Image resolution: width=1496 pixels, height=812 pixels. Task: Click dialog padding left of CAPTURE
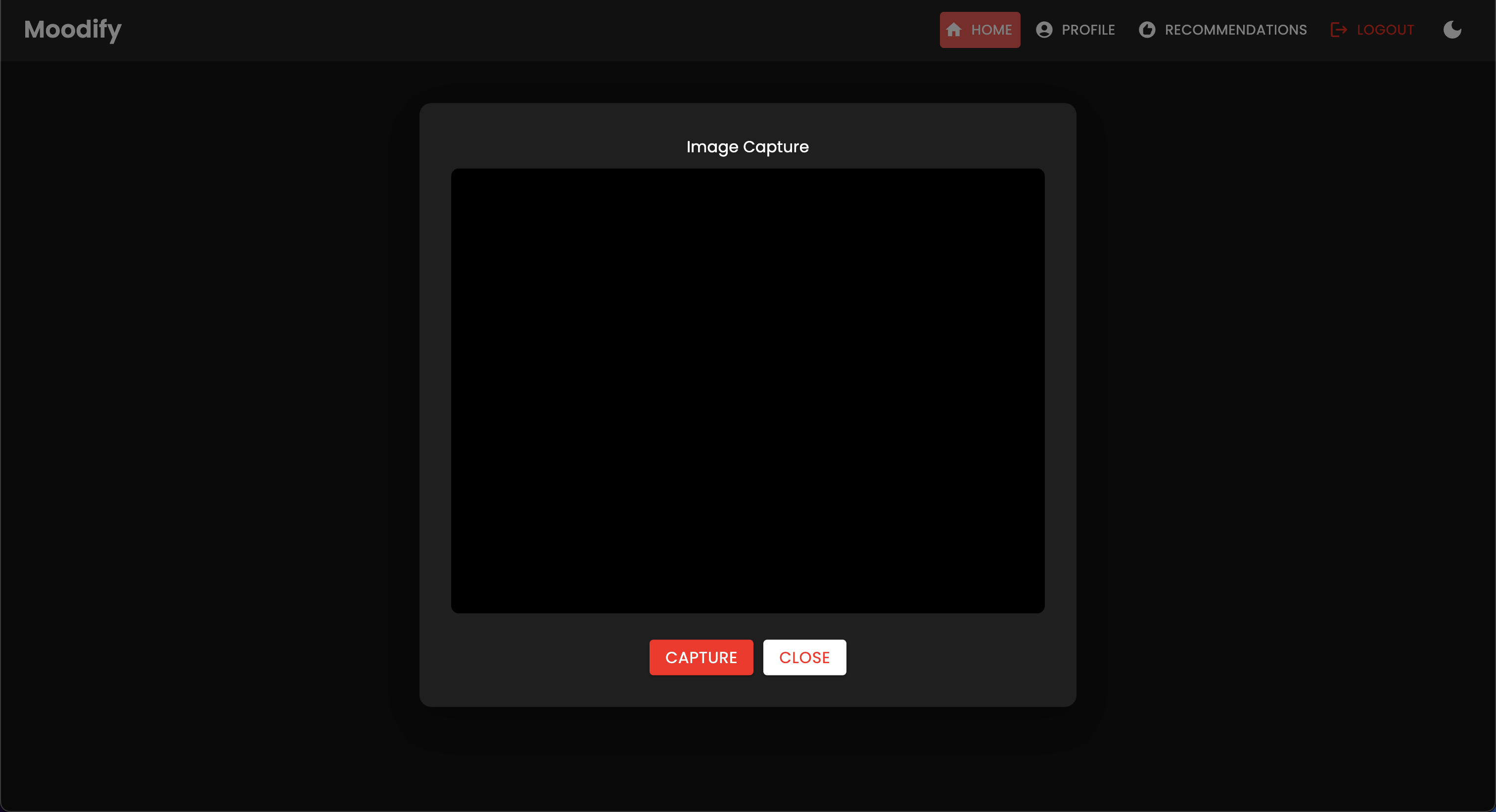(540, 658)
